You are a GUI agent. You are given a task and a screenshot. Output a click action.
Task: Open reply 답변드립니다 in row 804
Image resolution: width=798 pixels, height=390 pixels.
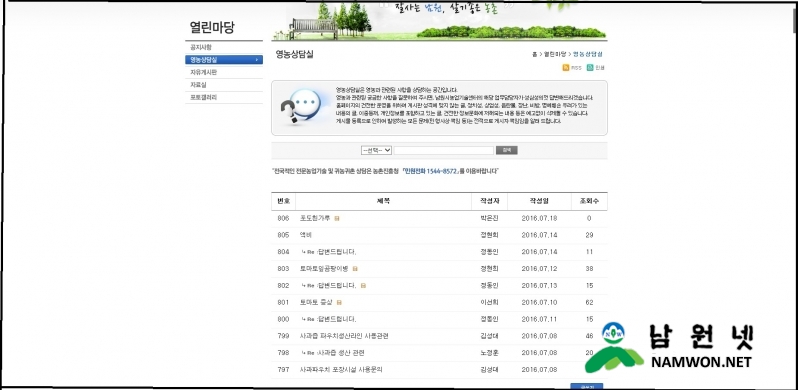336,252
